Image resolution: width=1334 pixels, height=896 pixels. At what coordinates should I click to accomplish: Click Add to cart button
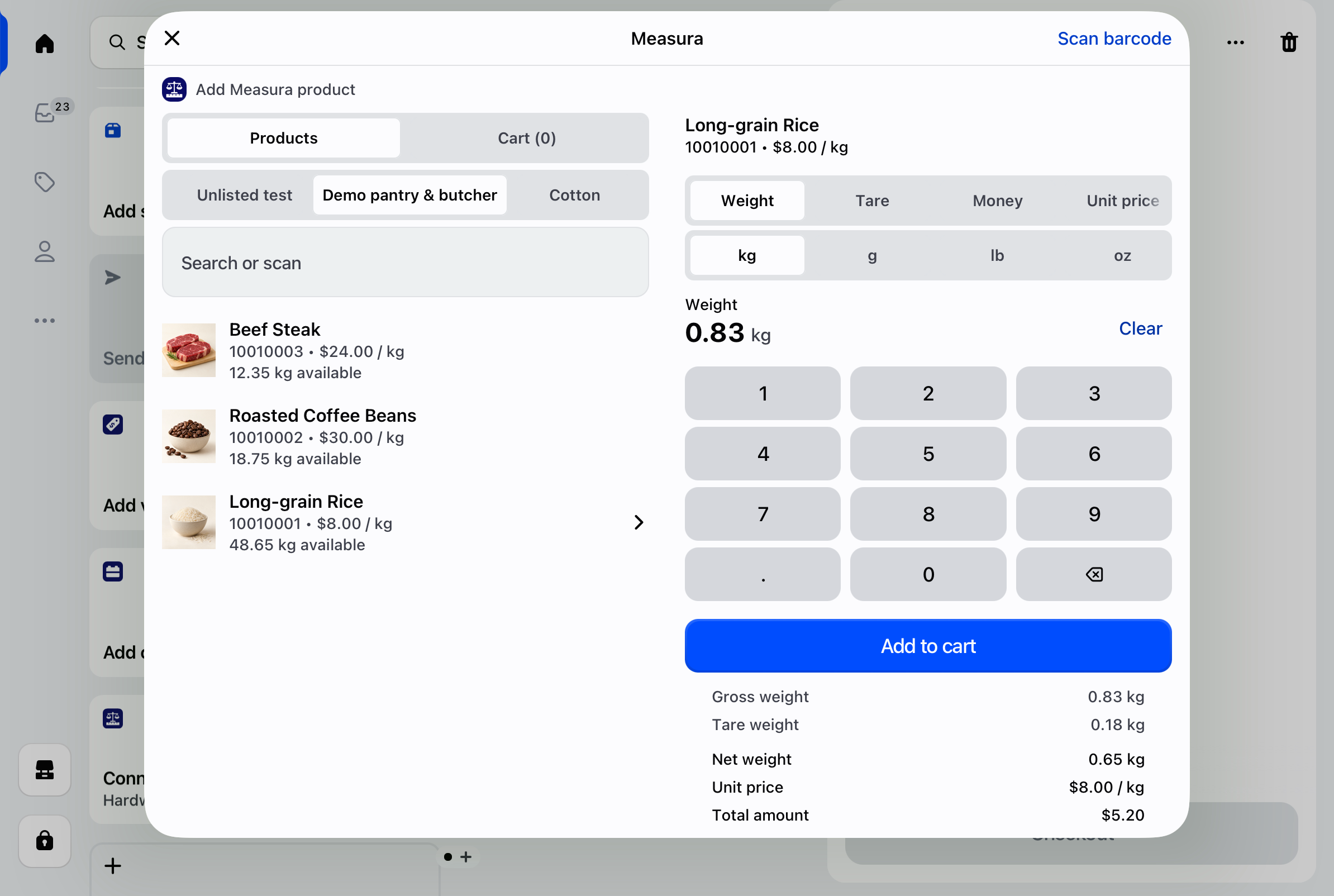928,646
